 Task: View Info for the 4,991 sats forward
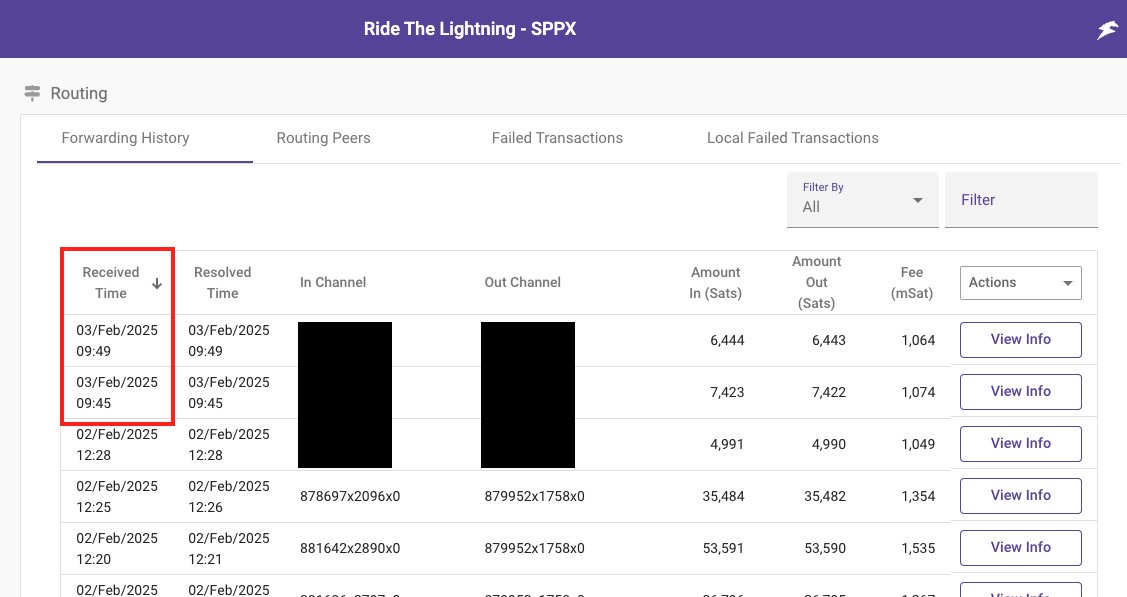[1021, 443]
